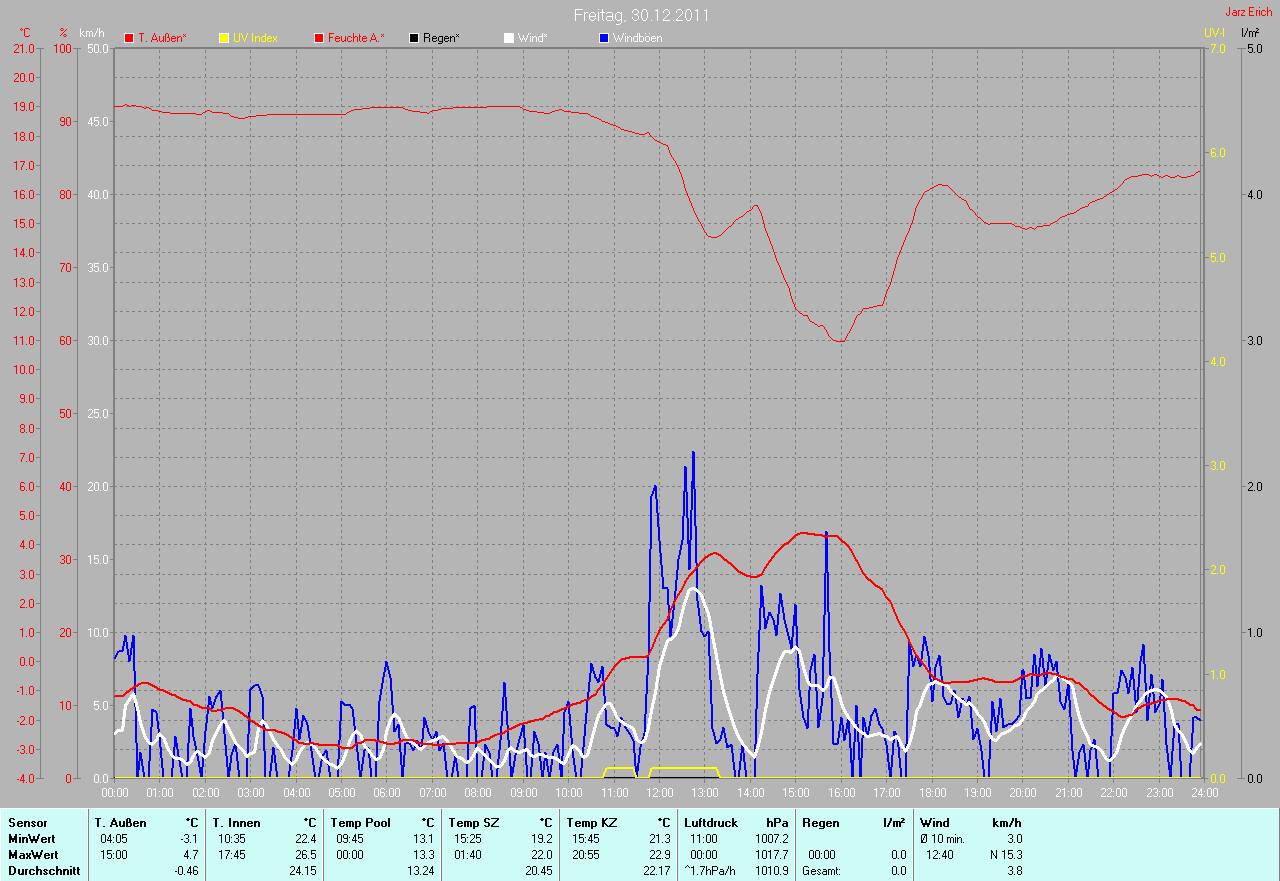Click the 'Luftdruck' column header
Screen dimensions: 1280x881
coord(709,823)
